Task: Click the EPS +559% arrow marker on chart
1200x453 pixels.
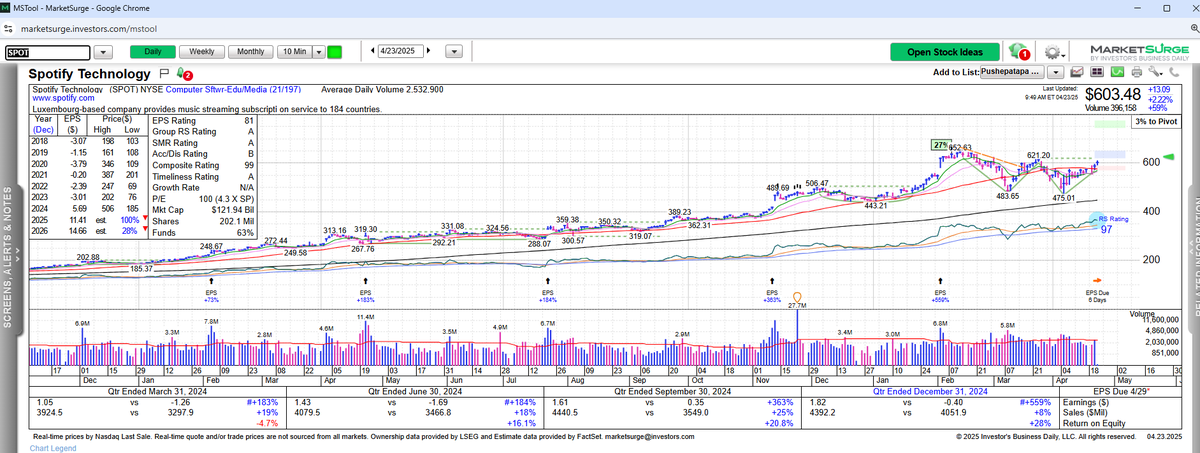Action: (x=938, y=281)
